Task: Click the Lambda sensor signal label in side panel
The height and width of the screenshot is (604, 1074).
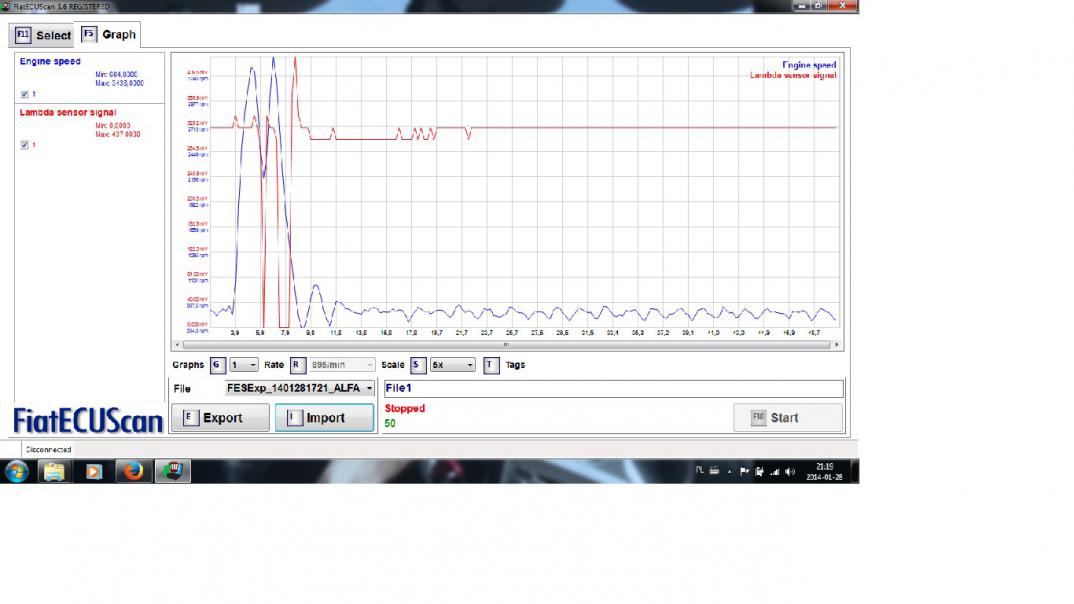Action: coord(68,112)
